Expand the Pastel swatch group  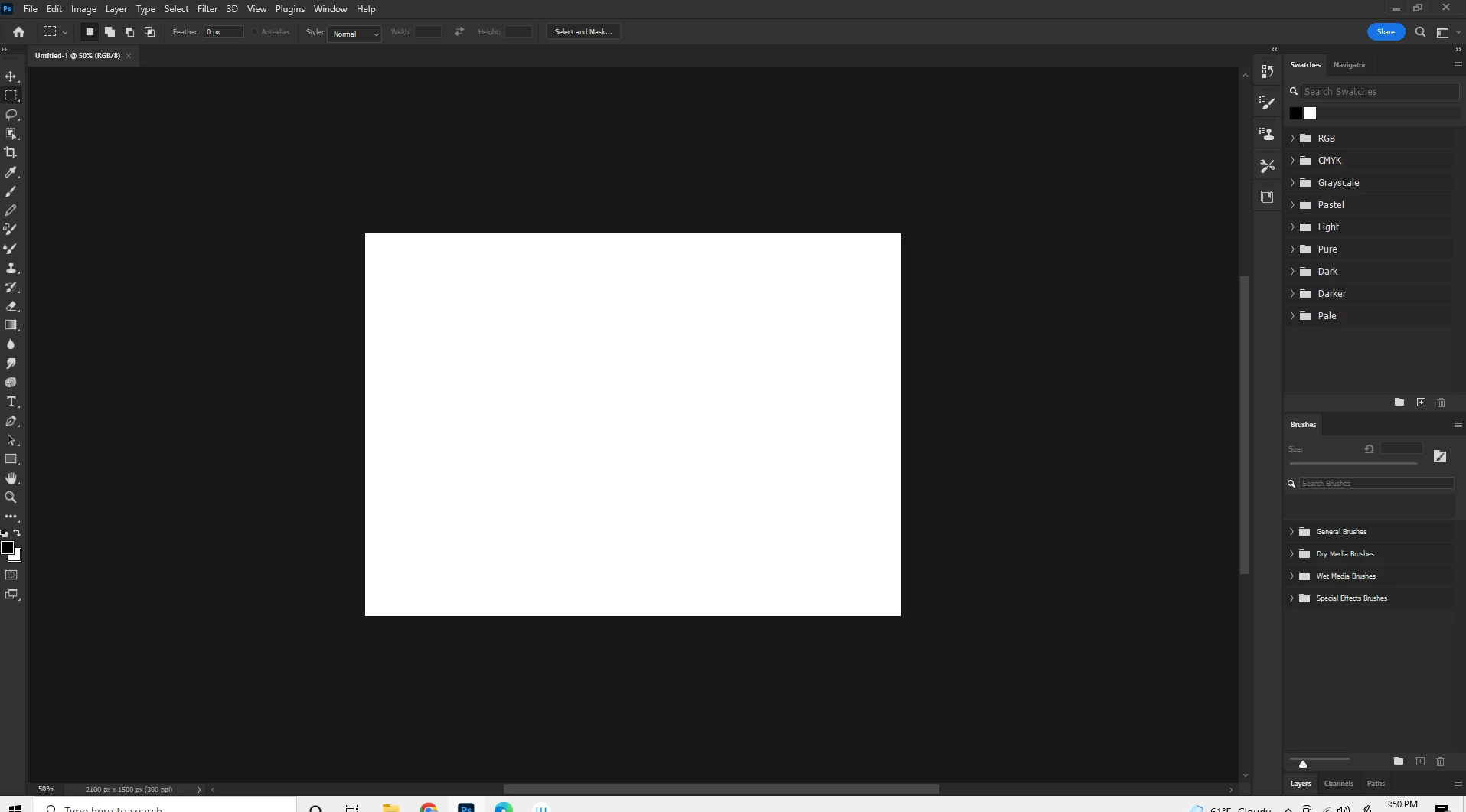click(1292, 205)
